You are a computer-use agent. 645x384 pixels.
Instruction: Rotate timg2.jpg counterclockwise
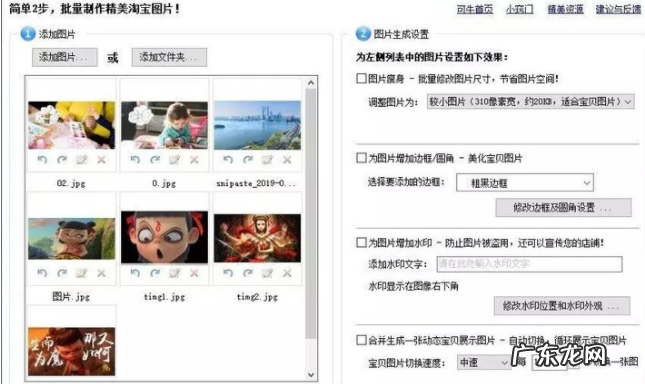click(x=228, y=273)
